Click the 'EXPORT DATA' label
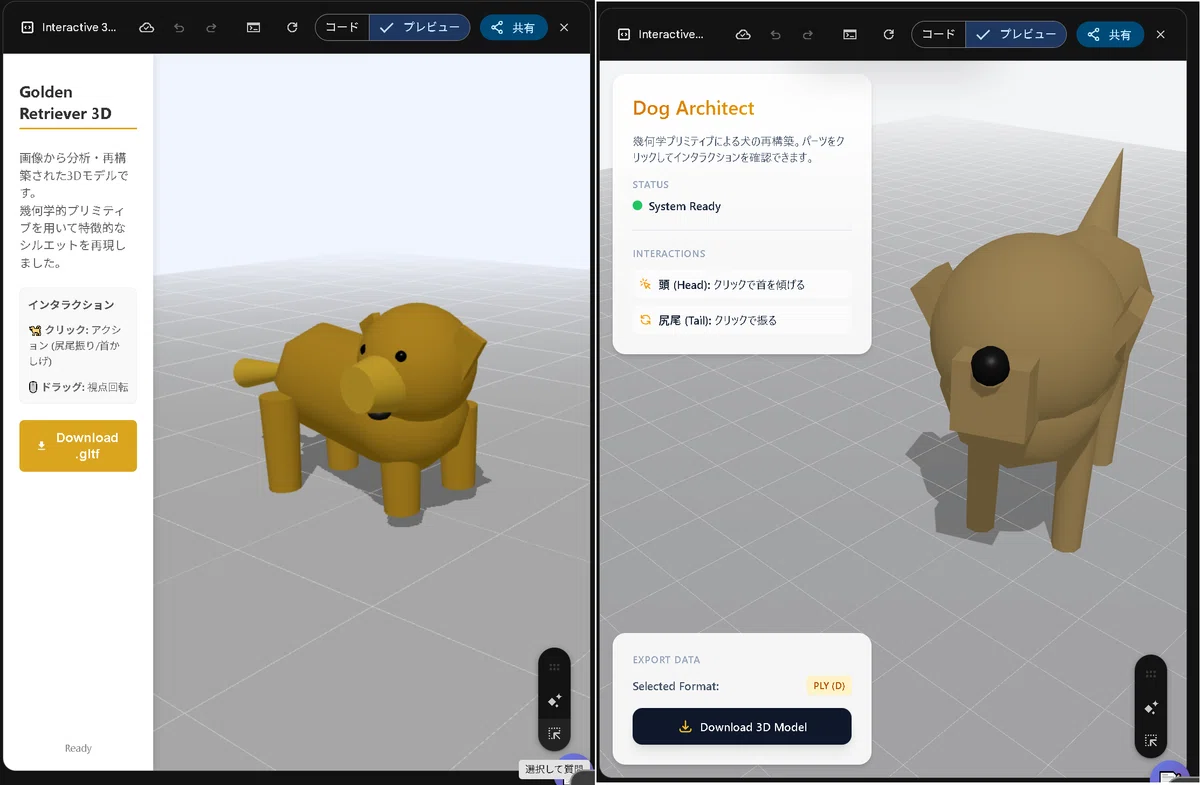 click(x=667, y=660)
